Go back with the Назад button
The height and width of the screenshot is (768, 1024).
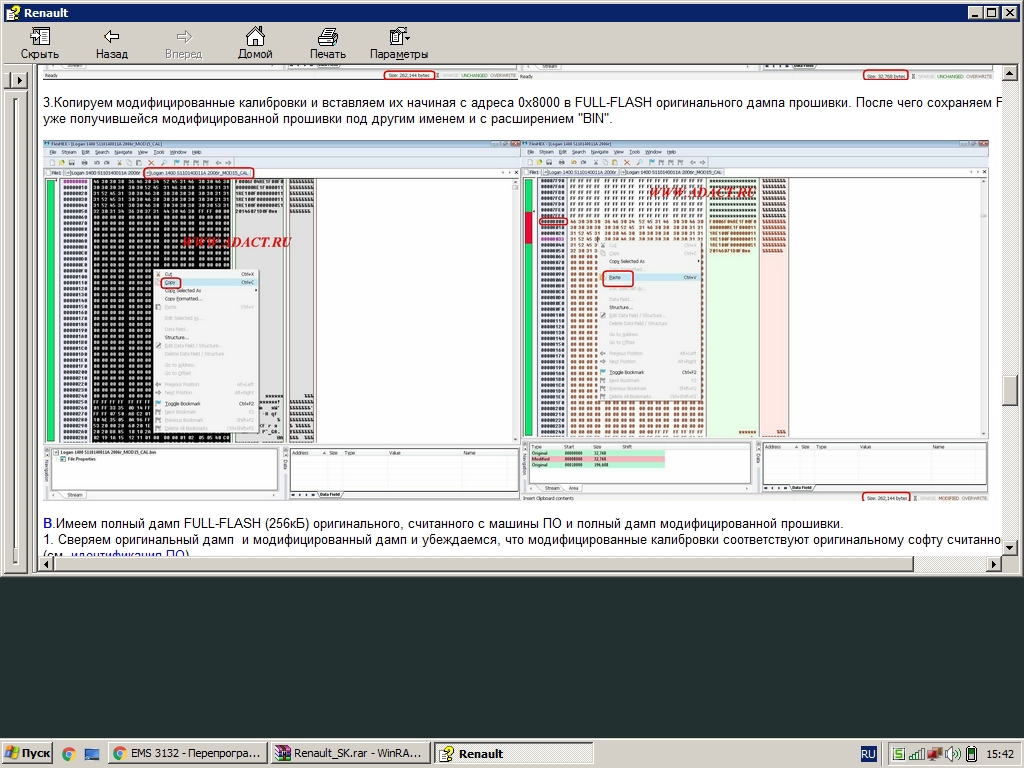pyautogui.click(x=112, y=44)
